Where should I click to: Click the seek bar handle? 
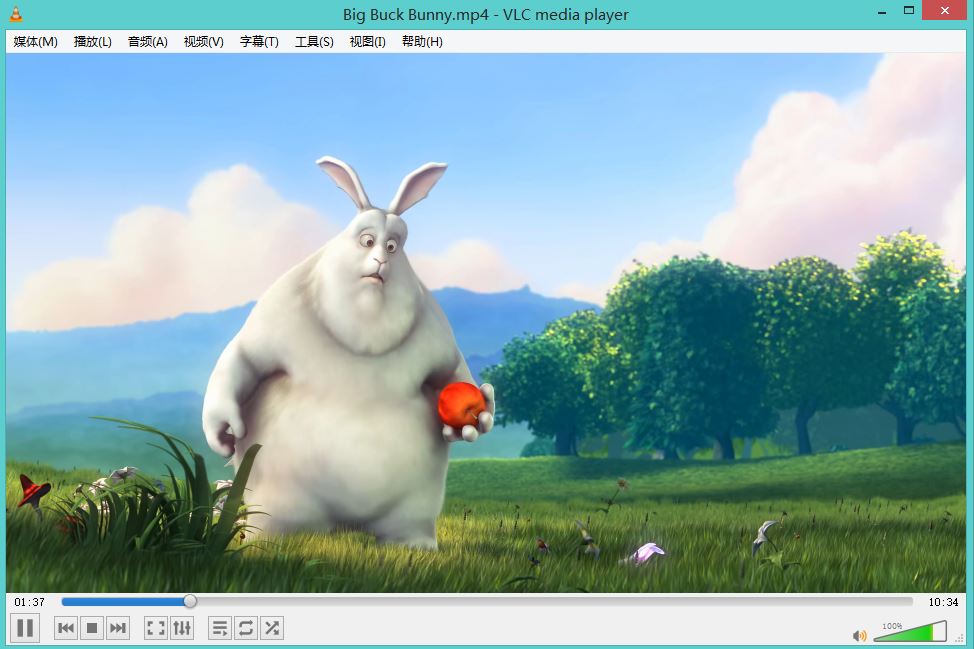[190, 602]
